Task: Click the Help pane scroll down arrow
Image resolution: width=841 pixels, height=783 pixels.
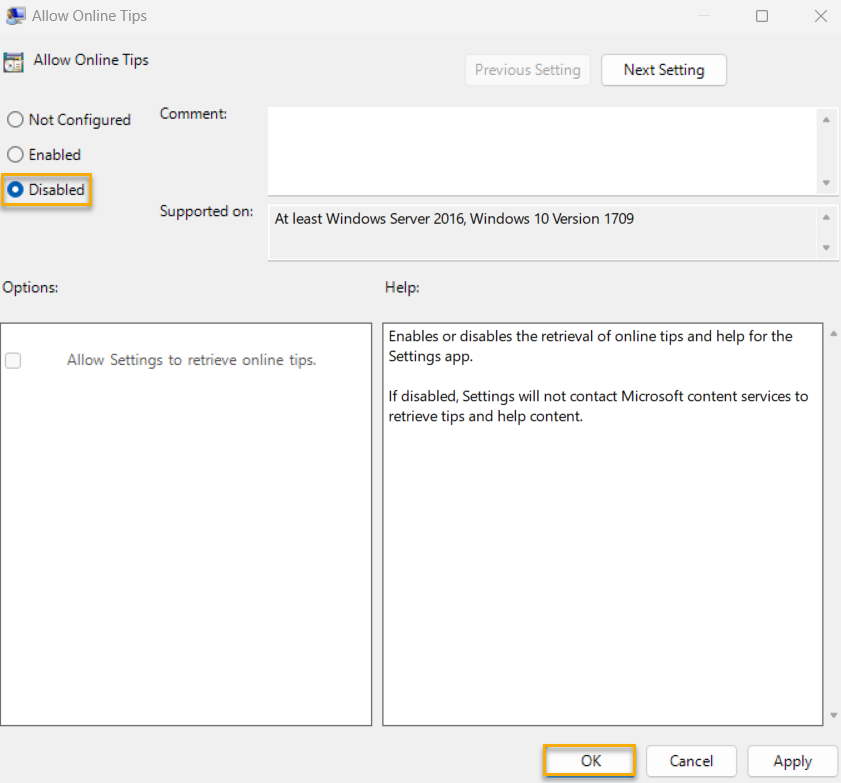Action: click(x=834, y=715)
